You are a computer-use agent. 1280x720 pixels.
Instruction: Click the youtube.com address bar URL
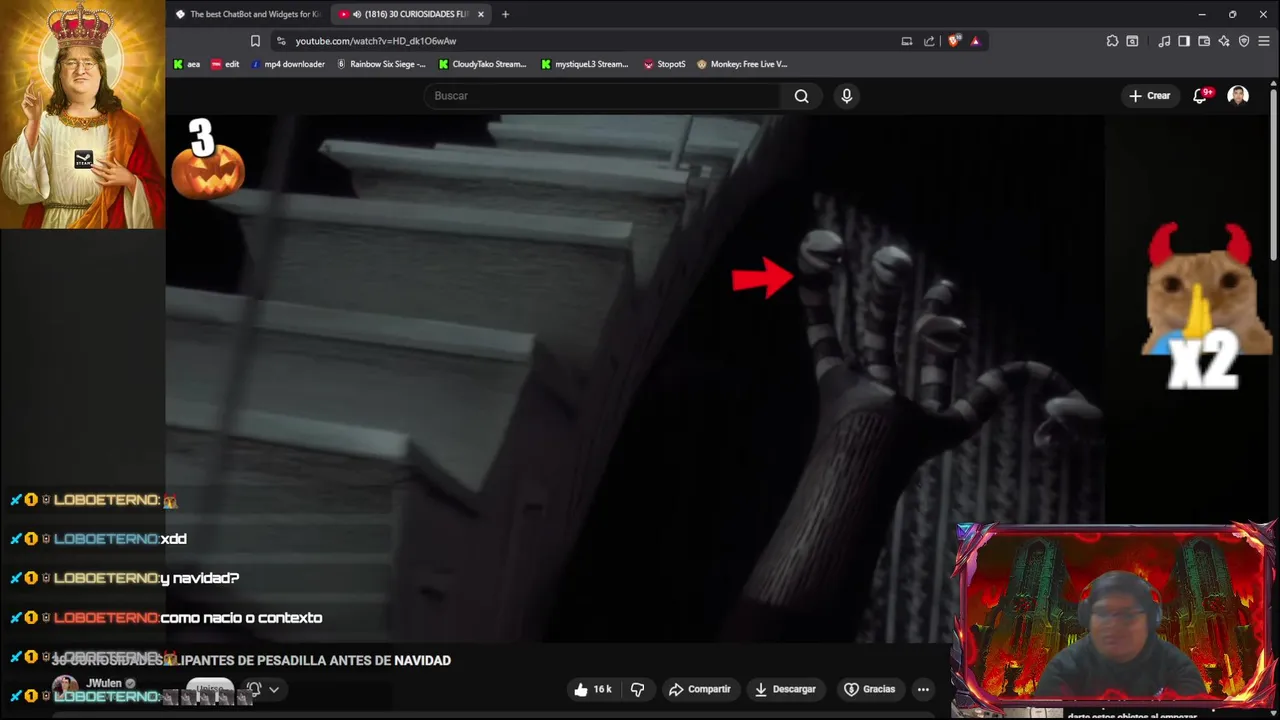[x=376, y=41]
